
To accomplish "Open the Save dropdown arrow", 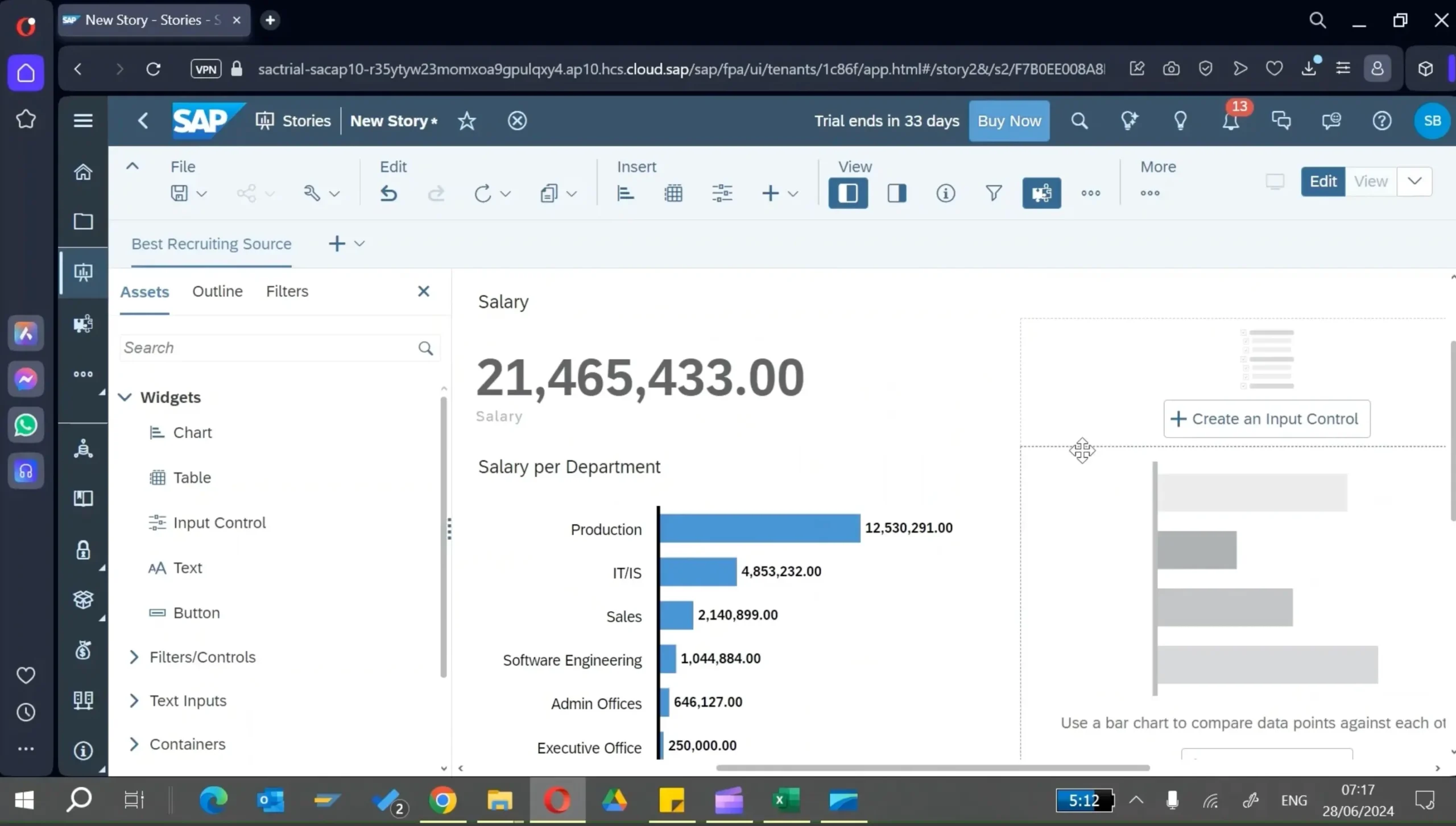I will [202, 194].
